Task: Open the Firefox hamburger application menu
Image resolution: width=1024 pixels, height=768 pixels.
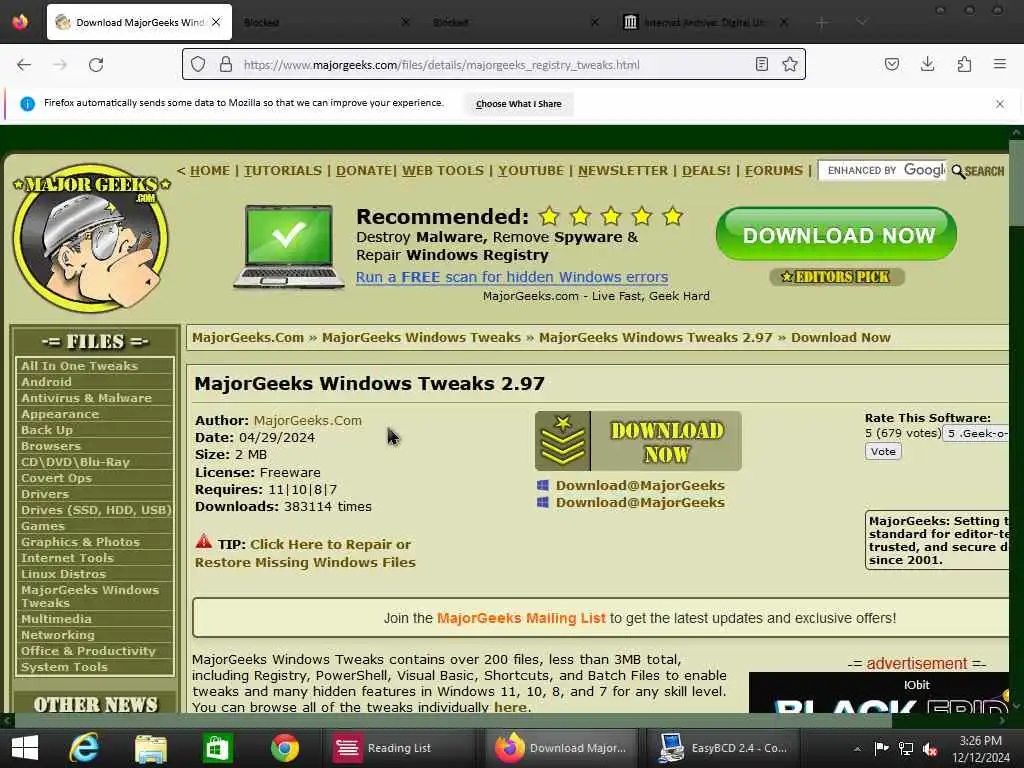Action: click(1000, 64)
